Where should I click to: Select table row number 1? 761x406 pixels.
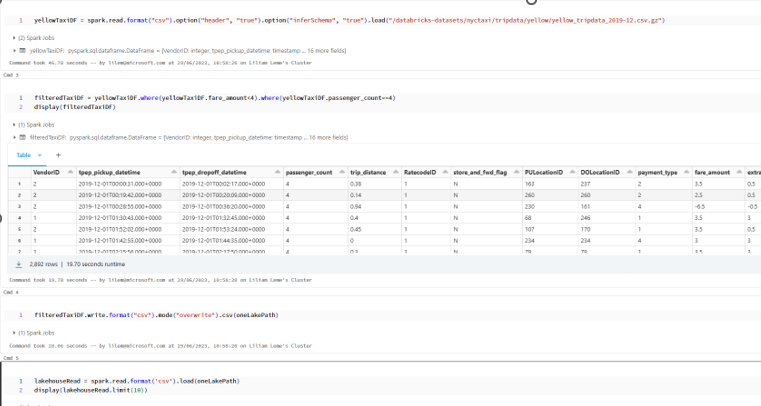tap(19, 184)
